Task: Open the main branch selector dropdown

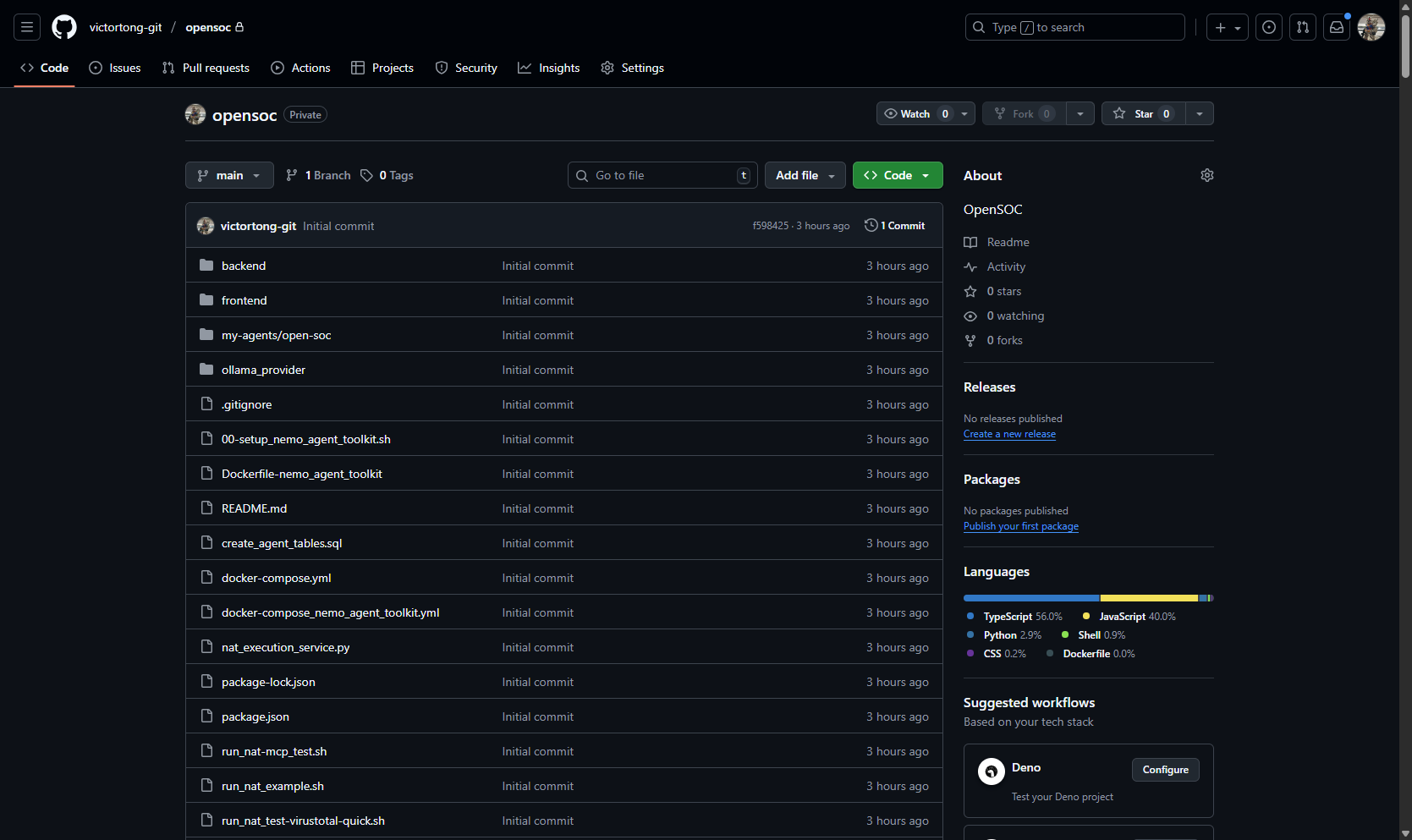Action: point(229,175)
